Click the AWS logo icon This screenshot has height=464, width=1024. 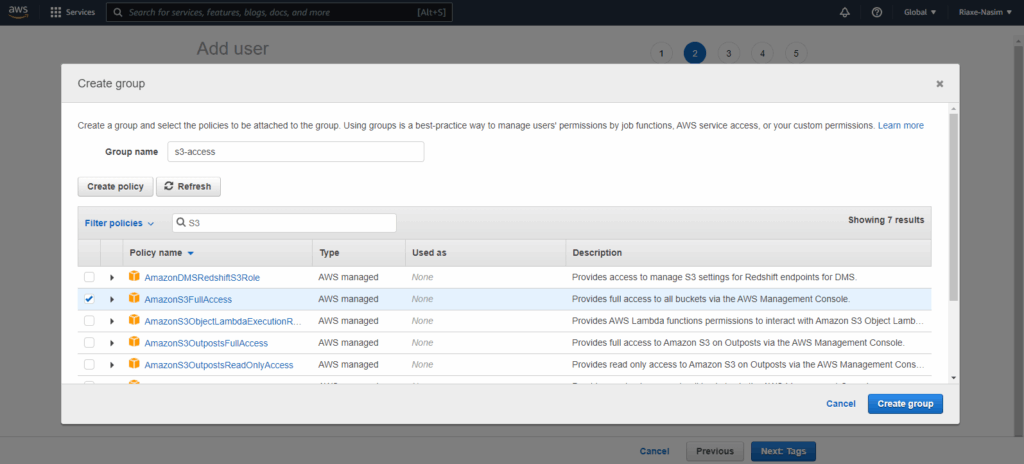19,12
